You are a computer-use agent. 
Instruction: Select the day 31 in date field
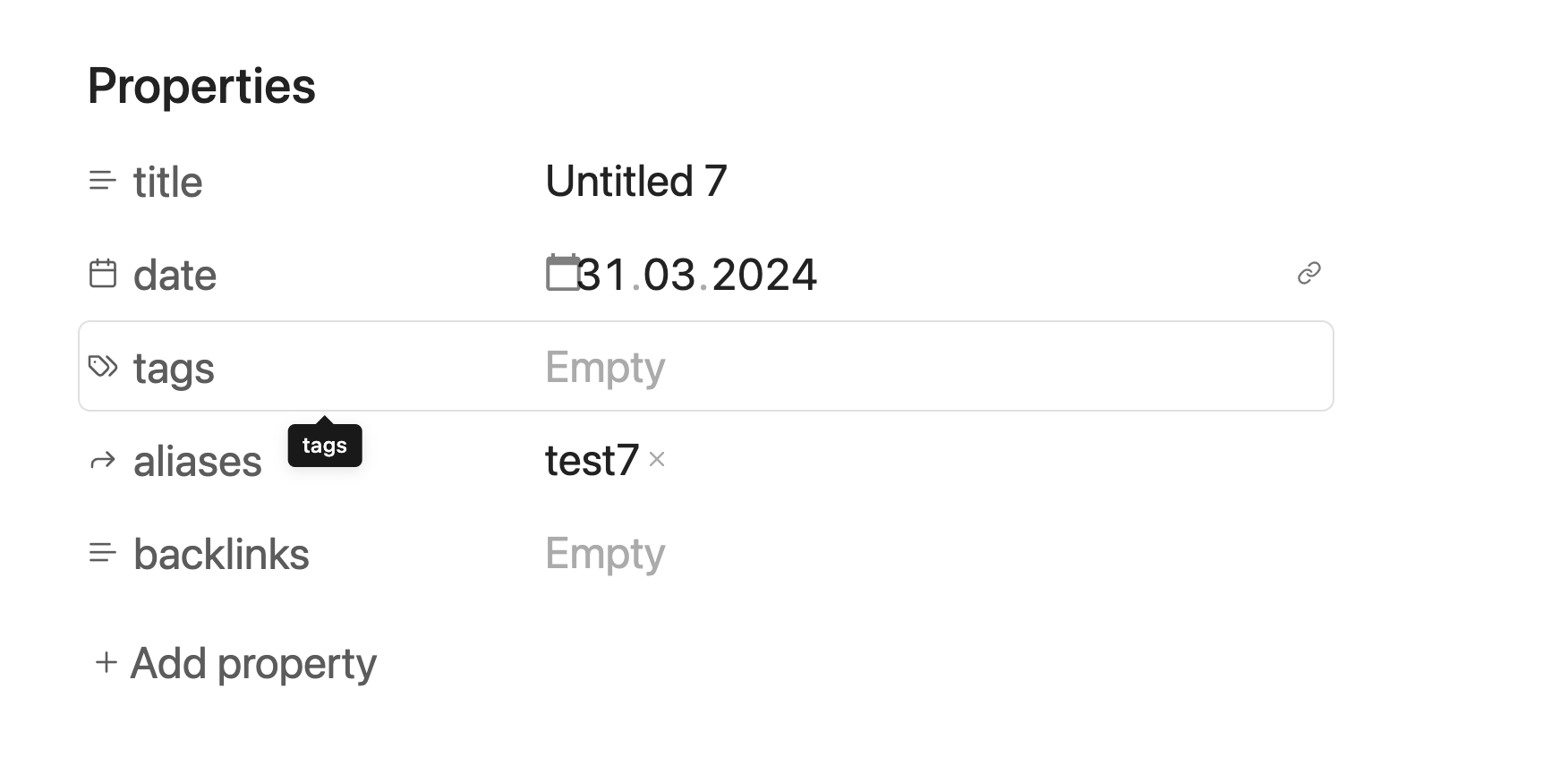(x=602, y=275)
